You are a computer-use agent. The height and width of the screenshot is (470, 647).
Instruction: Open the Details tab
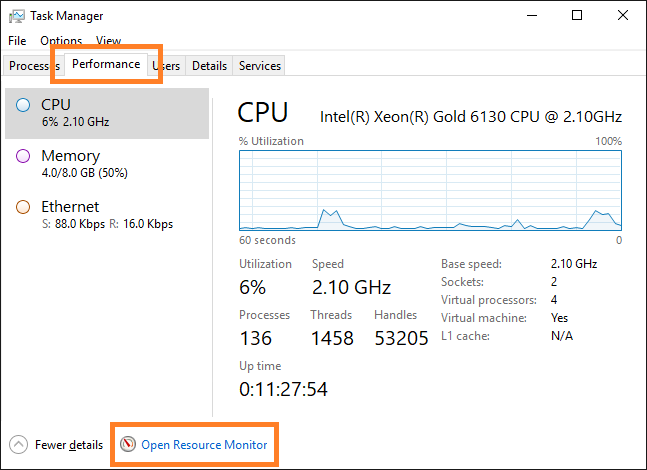click(209, 65)
